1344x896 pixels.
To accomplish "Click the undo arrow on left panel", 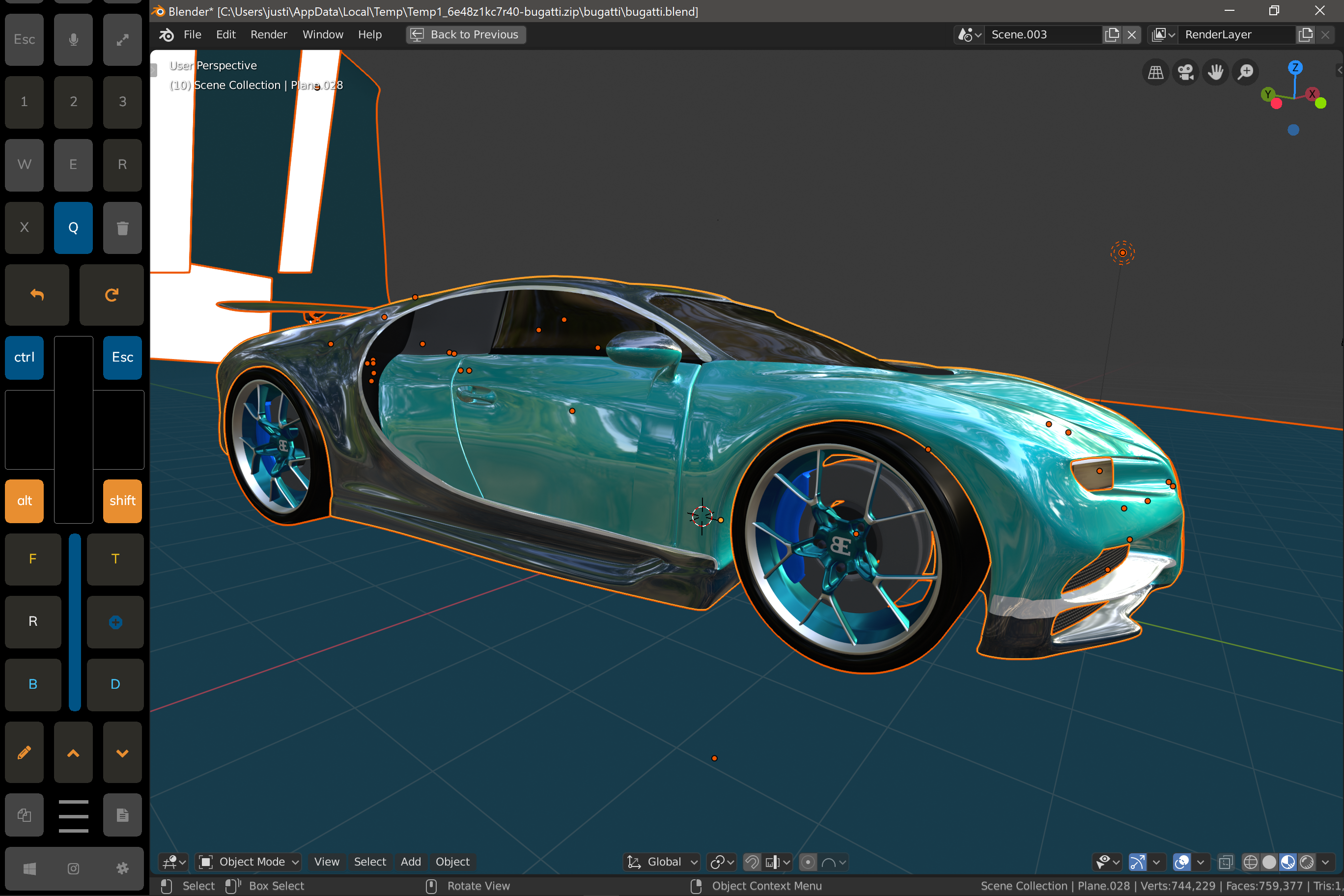I will [37, 295].
